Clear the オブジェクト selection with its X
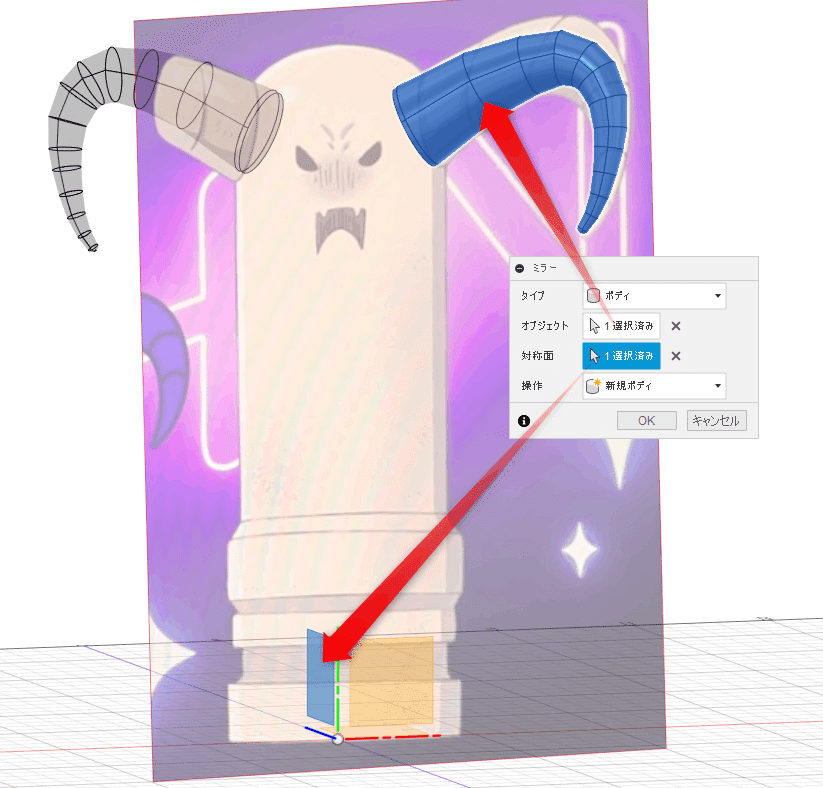Viewport: 823px width, 788px height. [x=676, y=326]
